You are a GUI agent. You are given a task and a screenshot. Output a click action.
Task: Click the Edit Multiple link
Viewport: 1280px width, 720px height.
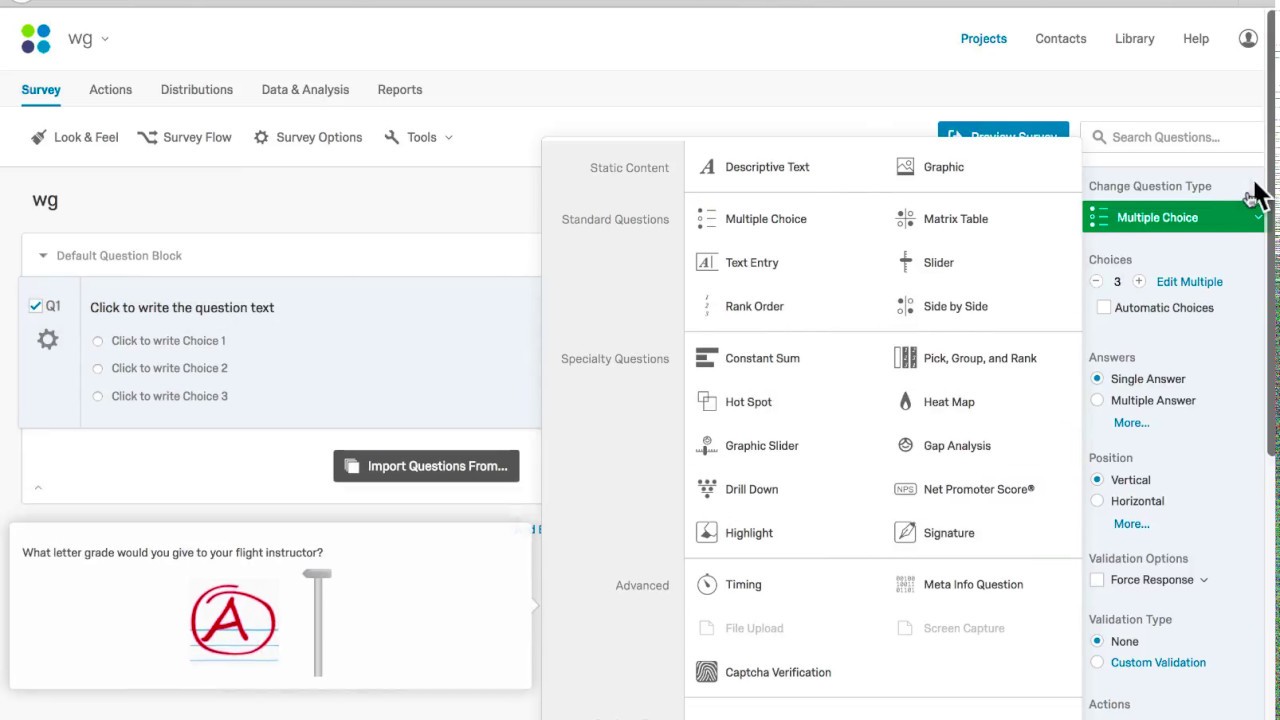[x=1189, y=282]
